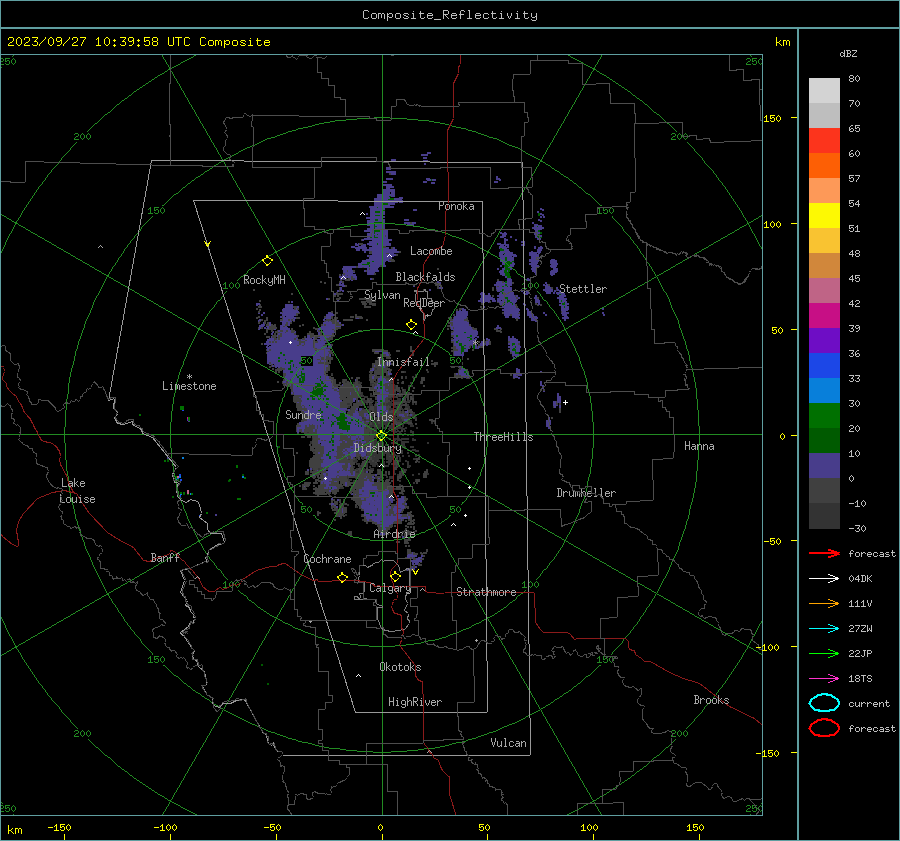Click the Hanna town label
This screenshot has width=900, height=841.
point(699,446)
